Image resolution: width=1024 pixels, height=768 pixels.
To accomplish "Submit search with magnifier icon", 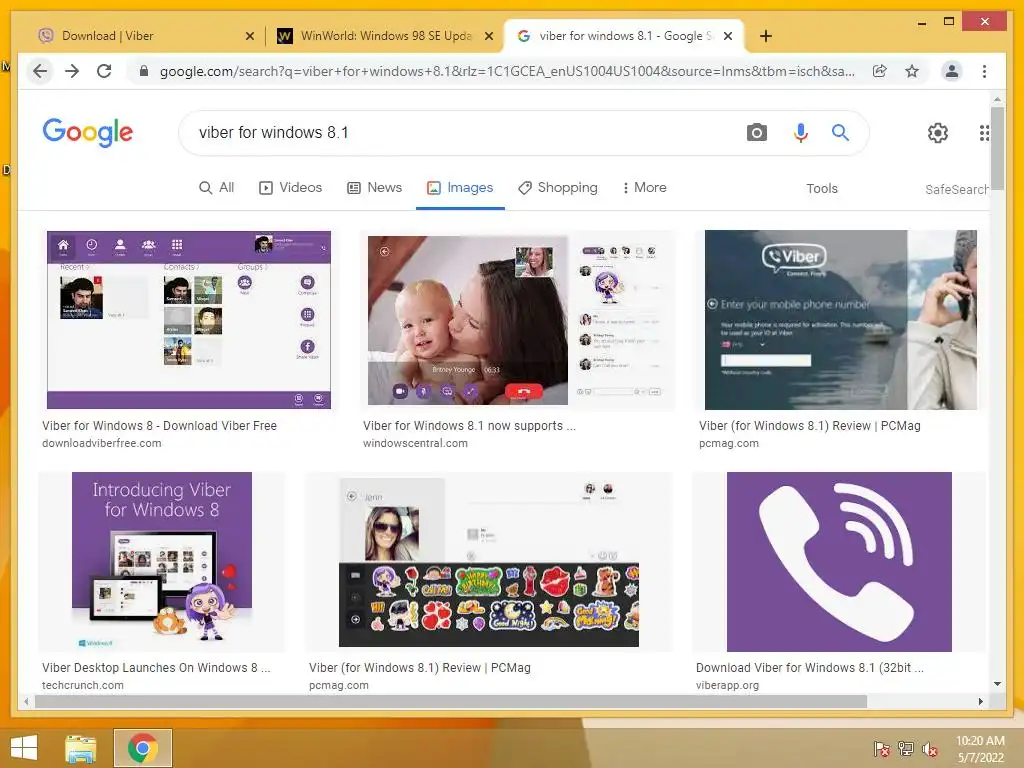I will point(840,133).
